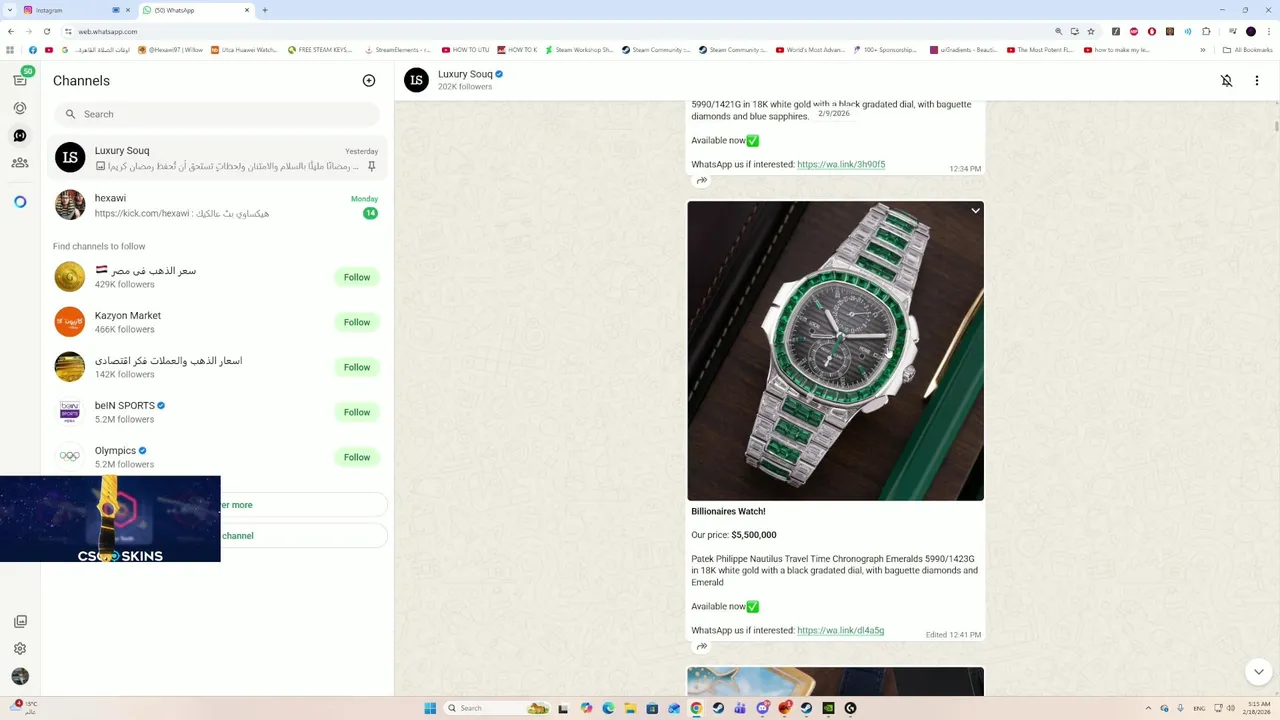Click the Search channels input field
The image size is (1280, 720).
(x=216, y=114)
